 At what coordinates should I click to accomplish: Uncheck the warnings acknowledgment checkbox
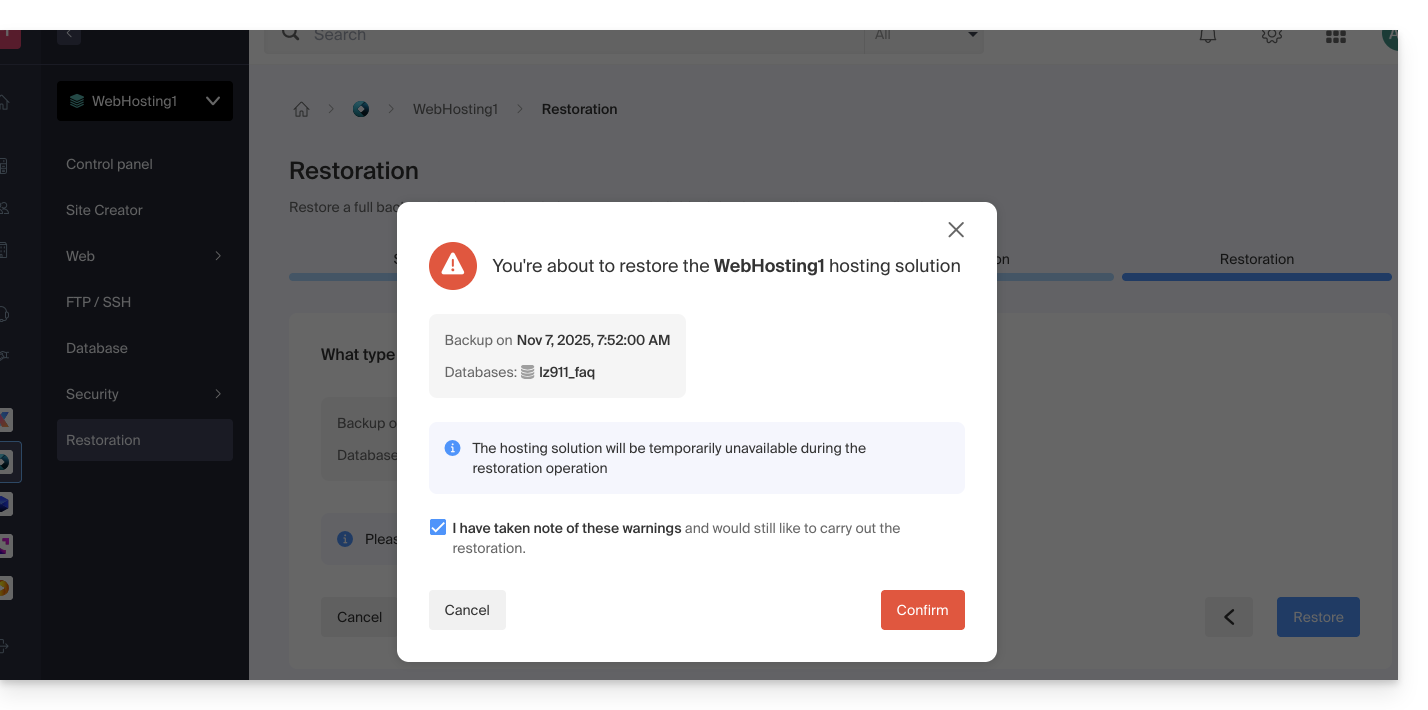[438, 528]
